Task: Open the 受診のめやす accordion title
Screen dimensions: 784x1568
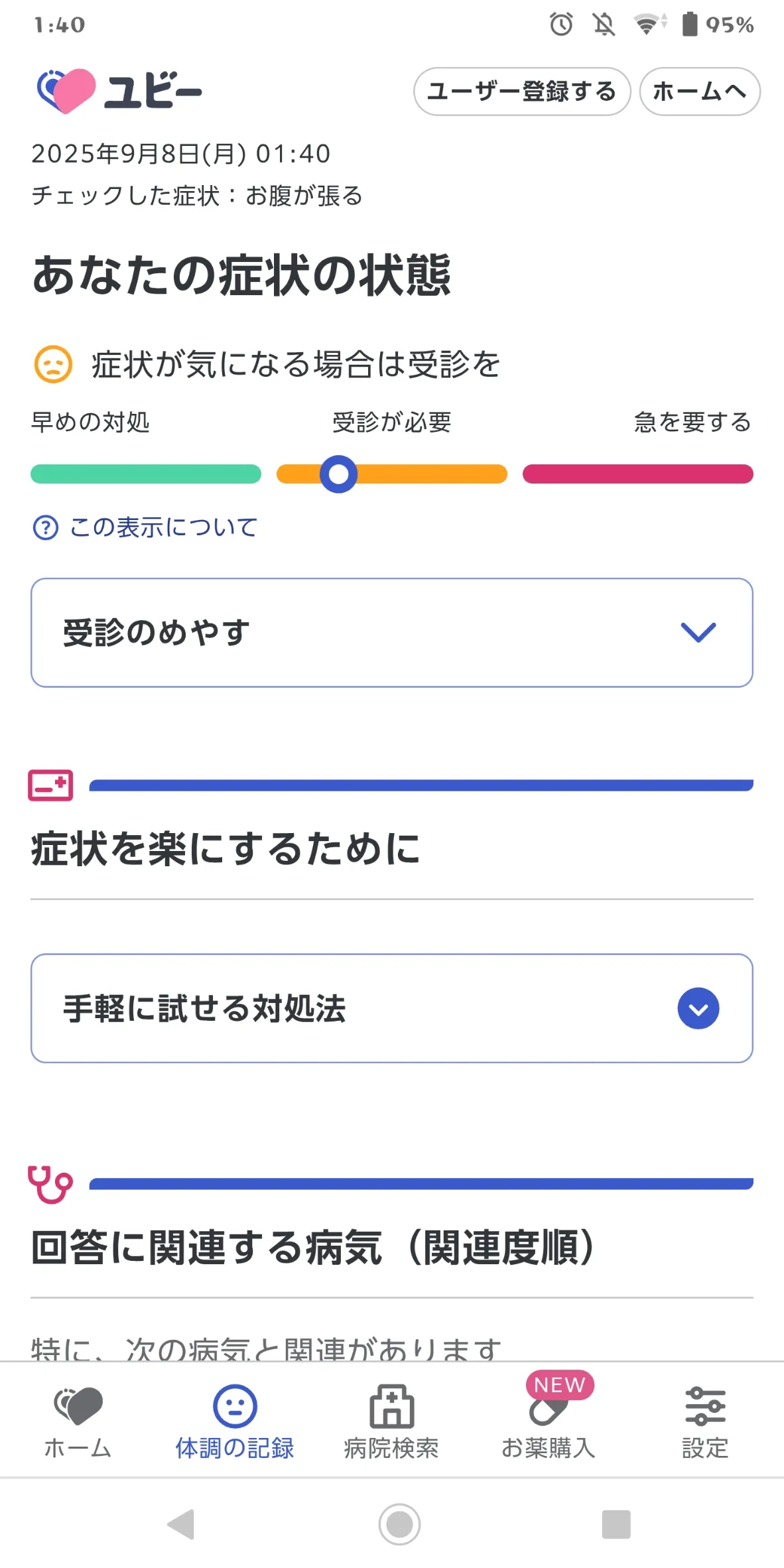Action: coord(157,632)
